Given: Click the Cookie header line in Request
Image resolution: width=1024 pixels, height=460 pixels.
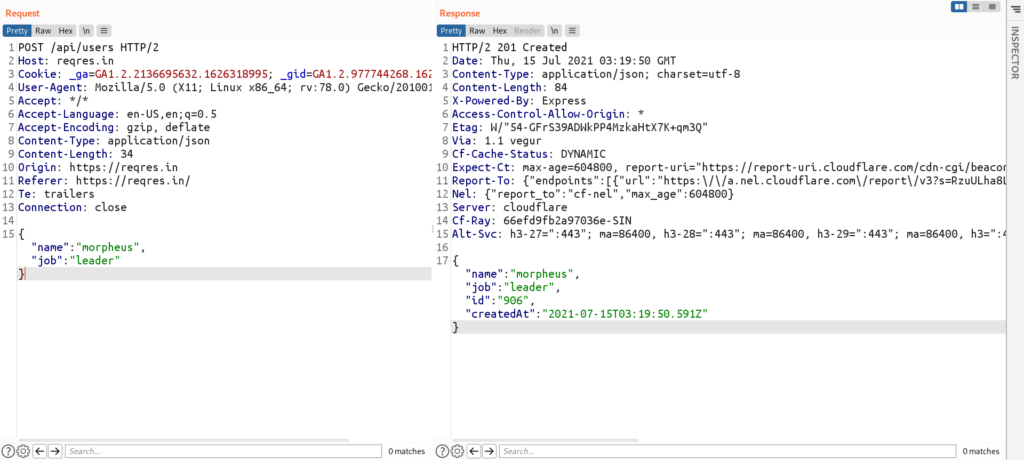Looking at the screenshot, I should pyautogui.click(x=224, y=74).
